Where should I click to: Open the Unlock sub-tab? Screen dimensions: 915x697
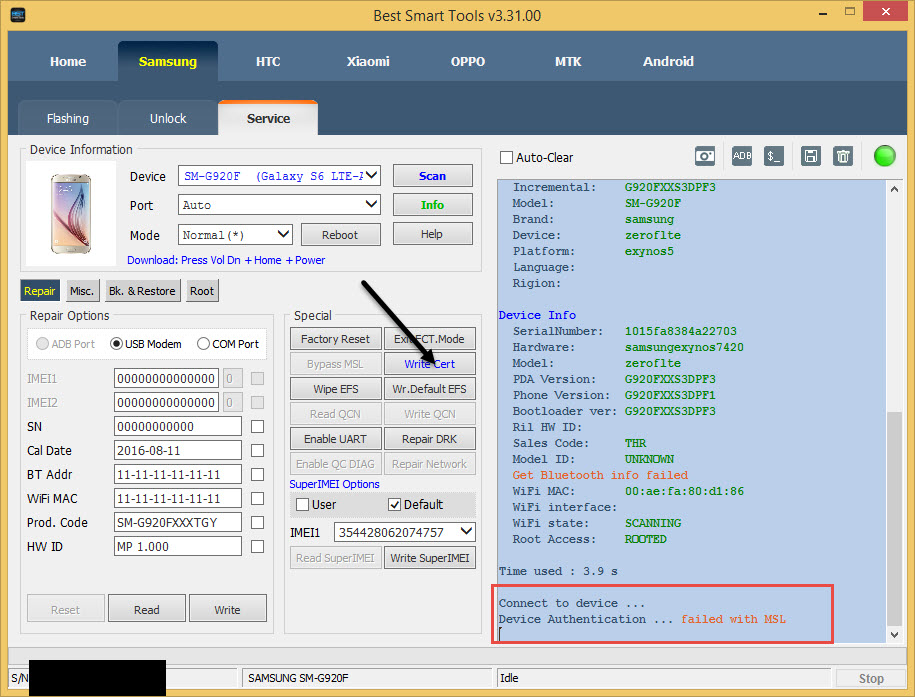pyautogui.click(x=168, y=119)
